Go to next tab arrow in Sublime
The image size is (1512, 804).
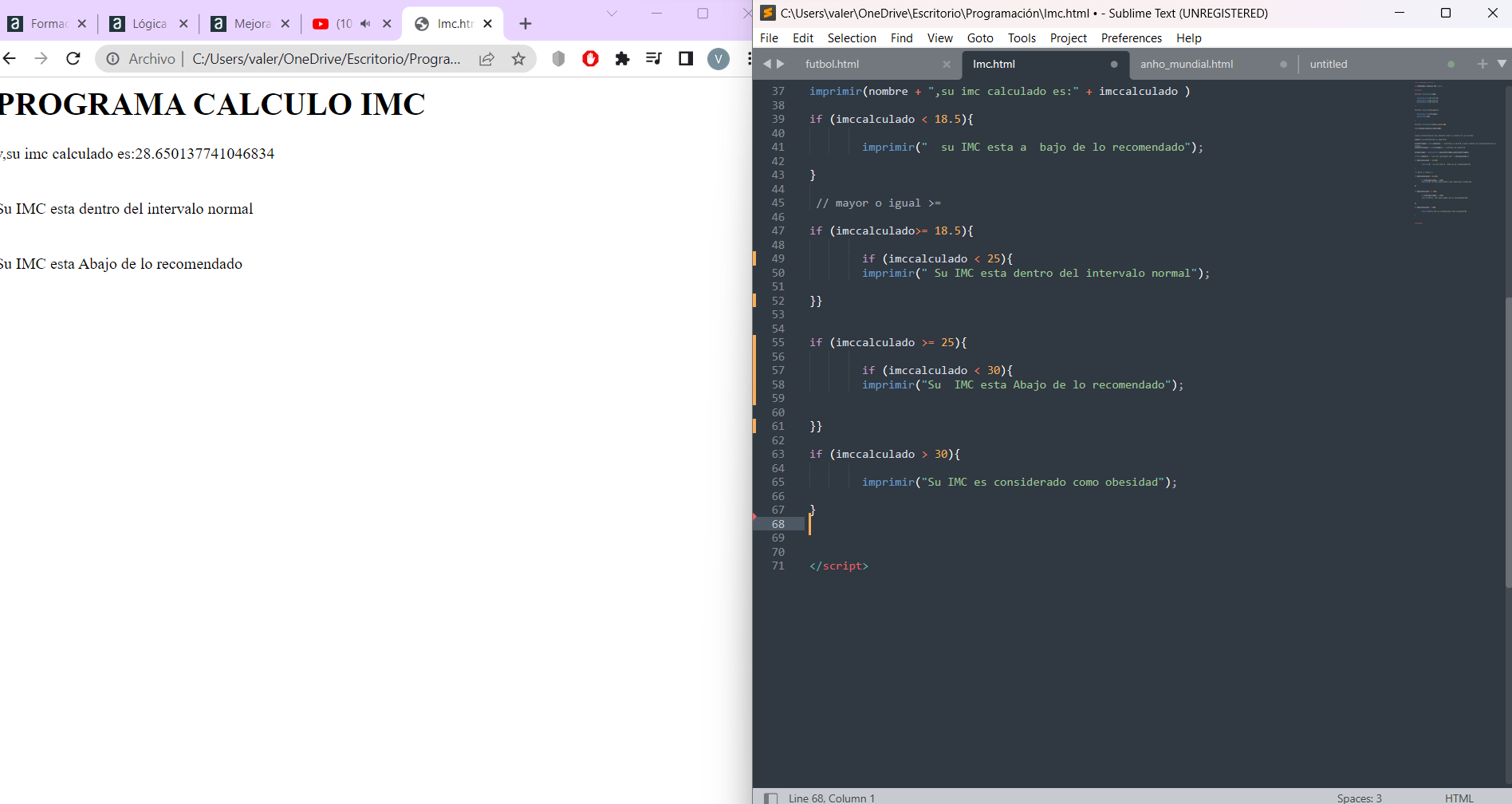[781, 64]
